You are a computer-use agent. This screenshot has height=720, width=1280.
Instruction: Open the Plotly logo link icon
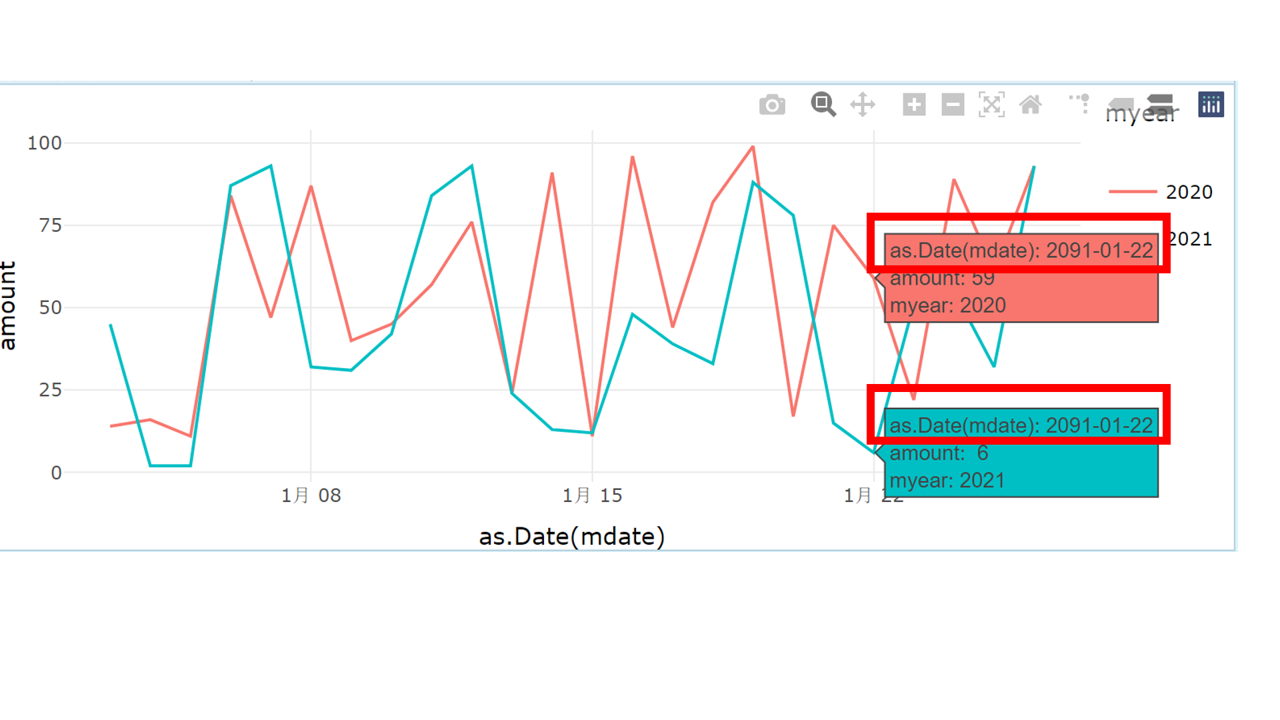(1211, 104)
